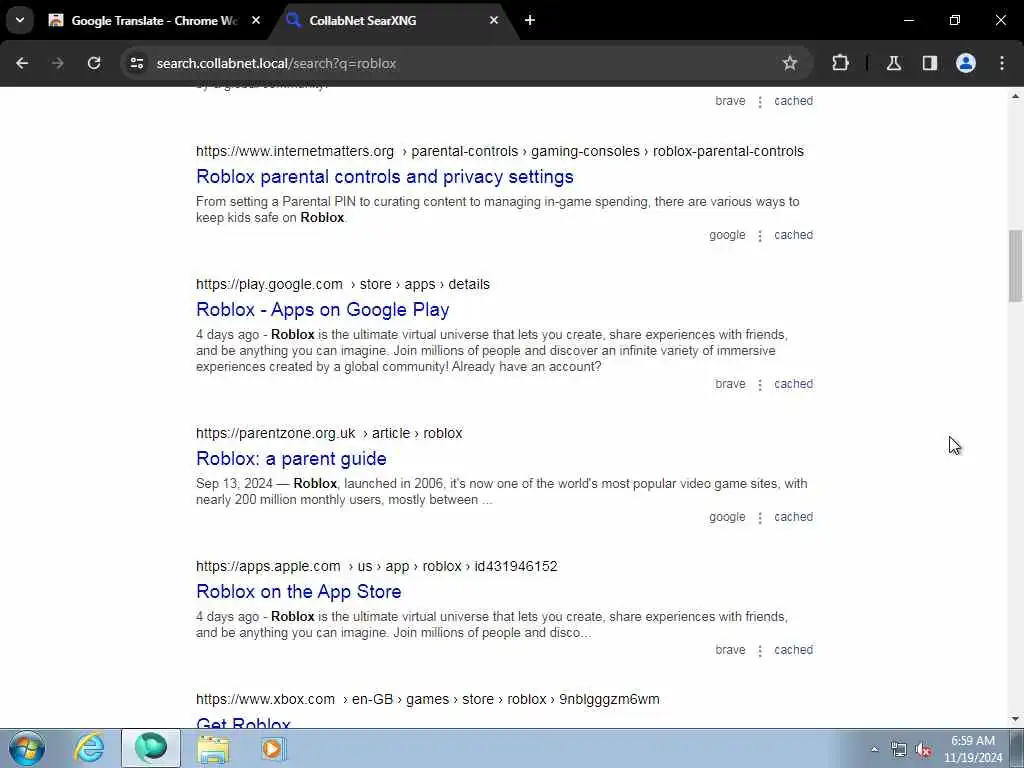Open Roblox on the App Store result
The width and height of the screenshot is (1024, 768).
[x=298, y=592]
